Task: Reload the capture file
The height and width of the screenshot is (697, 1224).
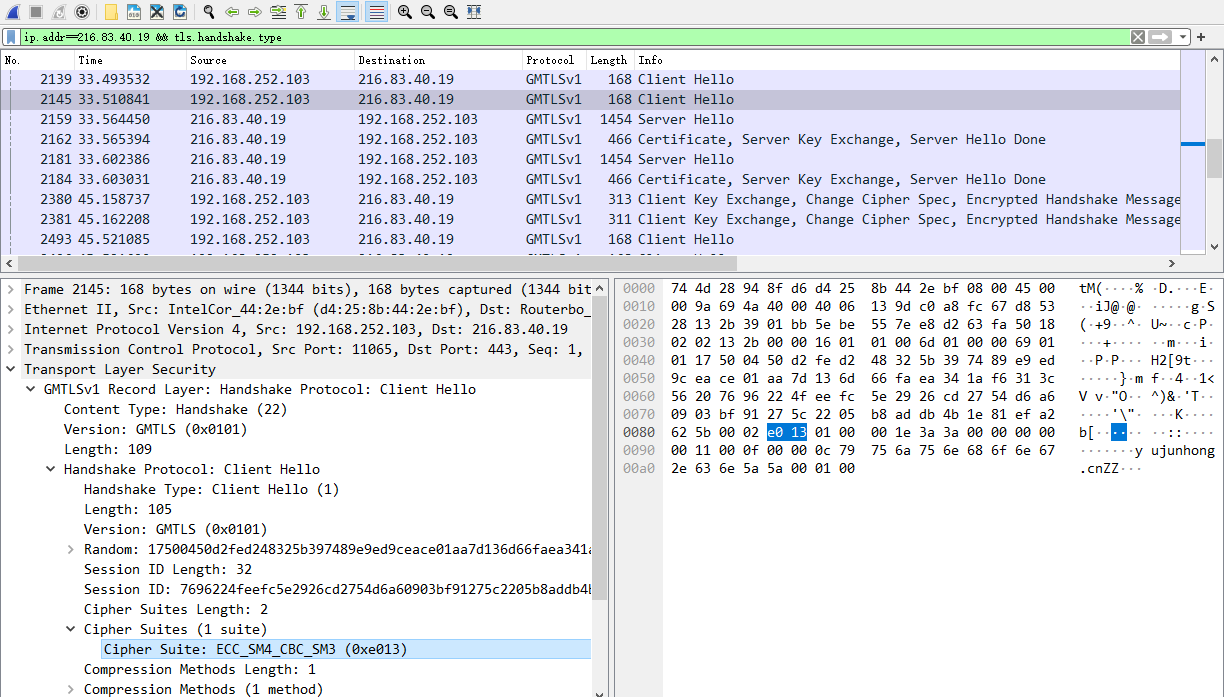Action: (180, 12)
